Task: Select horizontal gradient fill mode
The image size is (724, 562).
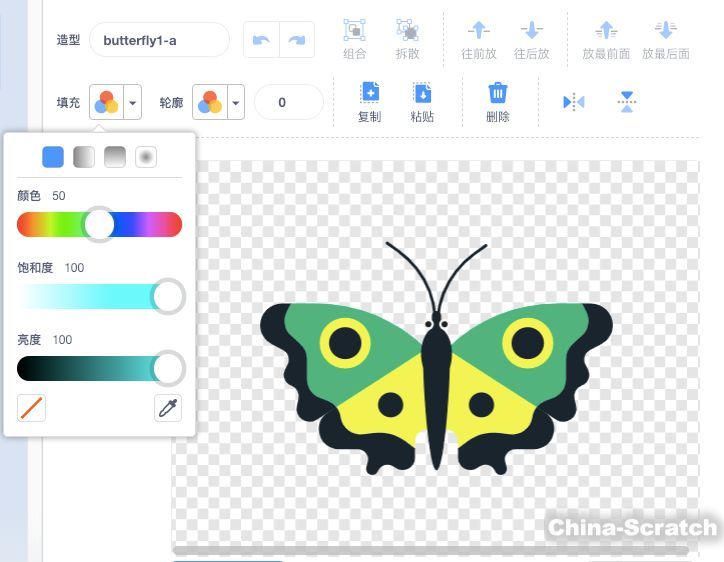Action: (84, 156)
